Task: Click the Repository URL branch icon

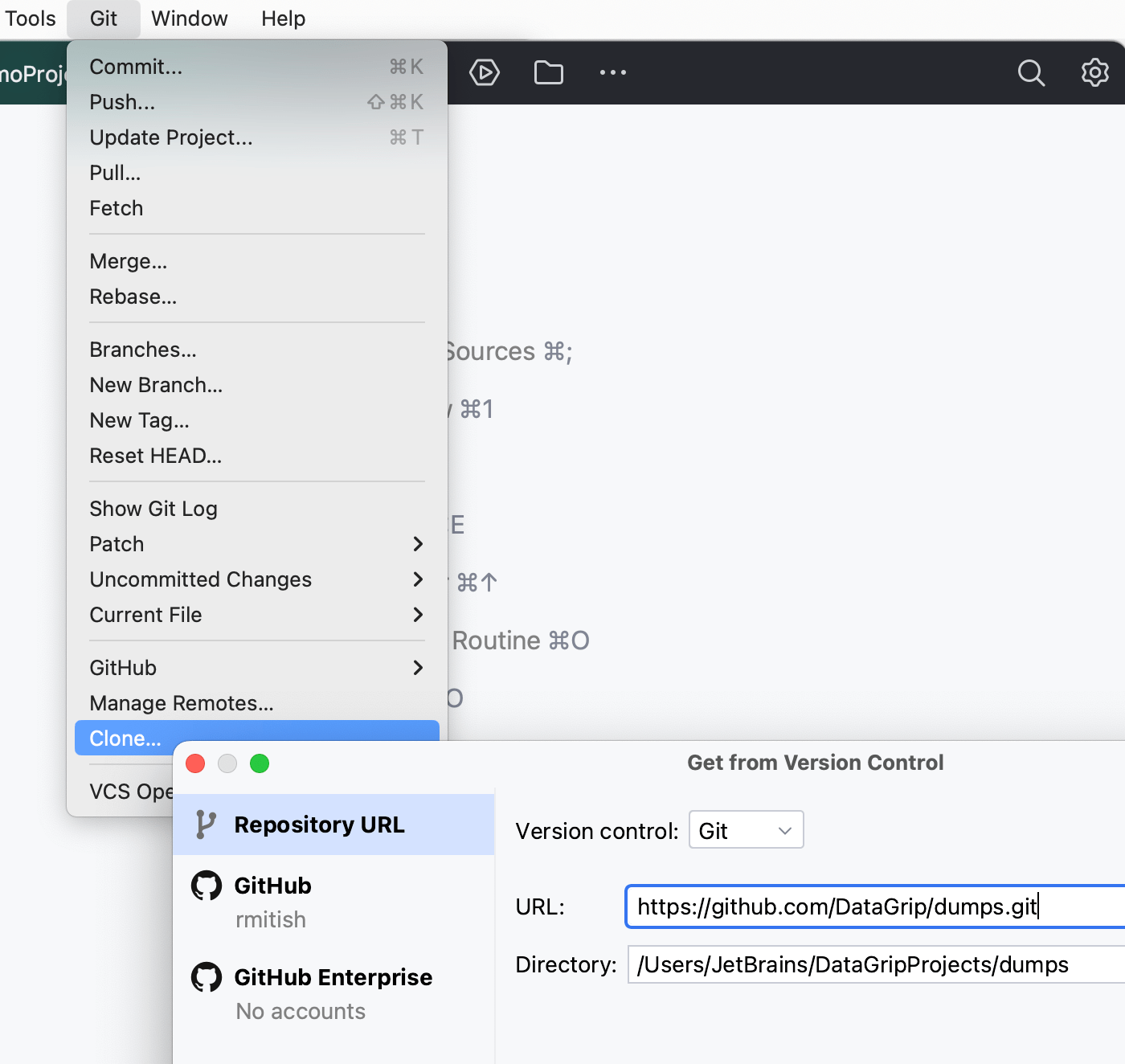Action: (207, 824)
